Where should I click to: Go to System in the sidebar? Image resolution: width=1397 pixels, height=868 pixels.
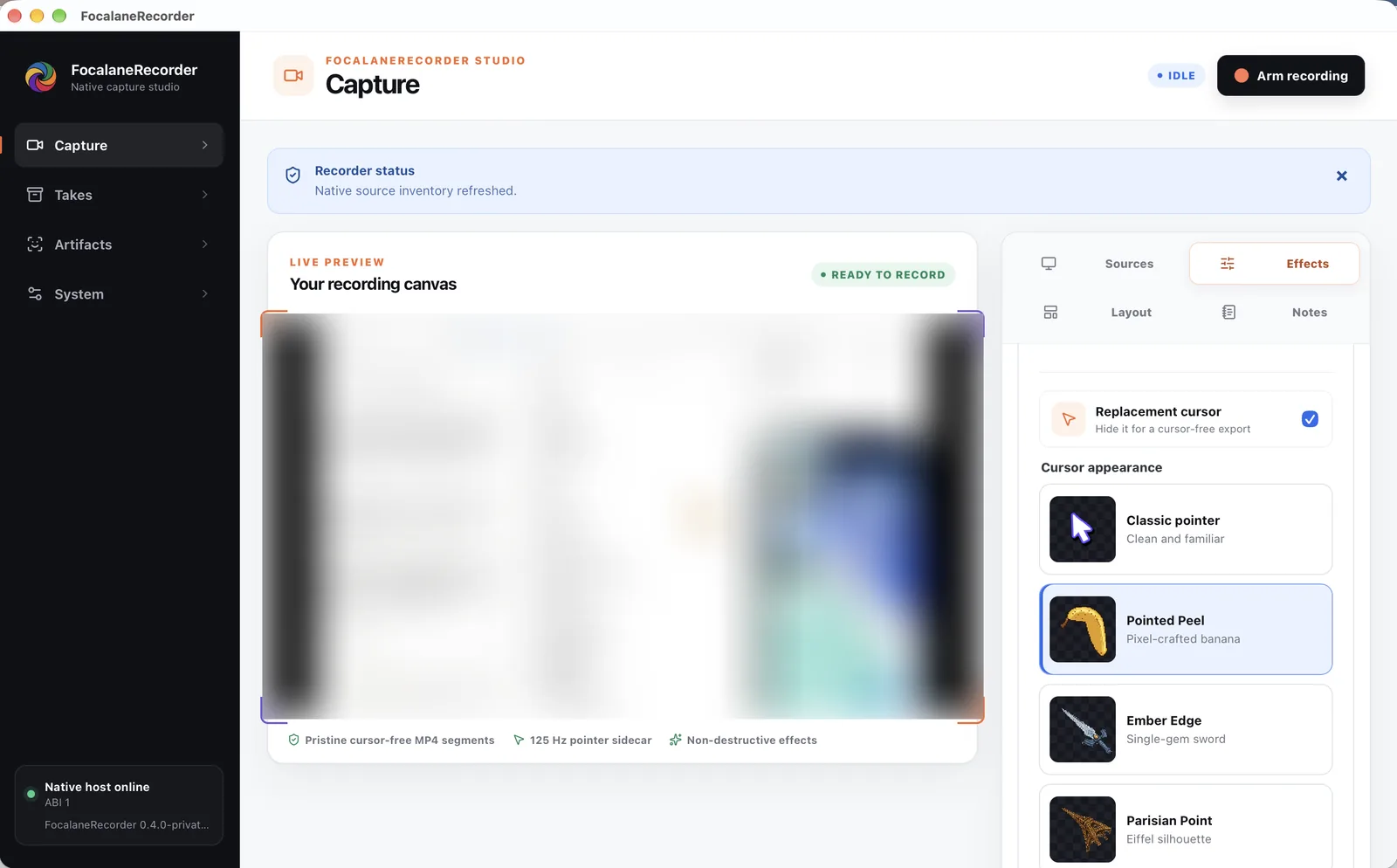point(119,293)
